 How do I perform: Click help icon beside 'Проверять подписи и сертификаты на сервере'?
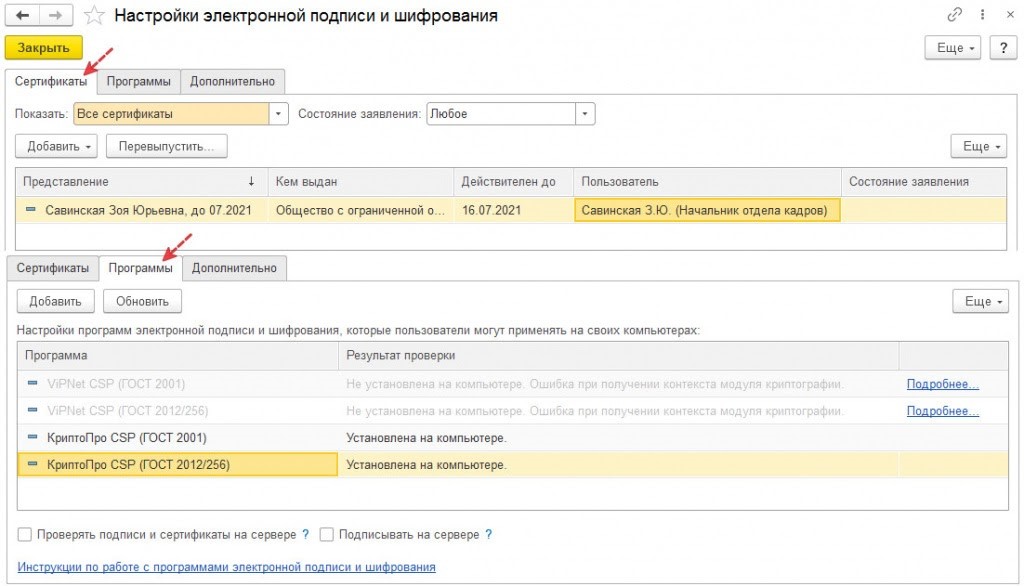pyautogui.click(x=305, y=535)
